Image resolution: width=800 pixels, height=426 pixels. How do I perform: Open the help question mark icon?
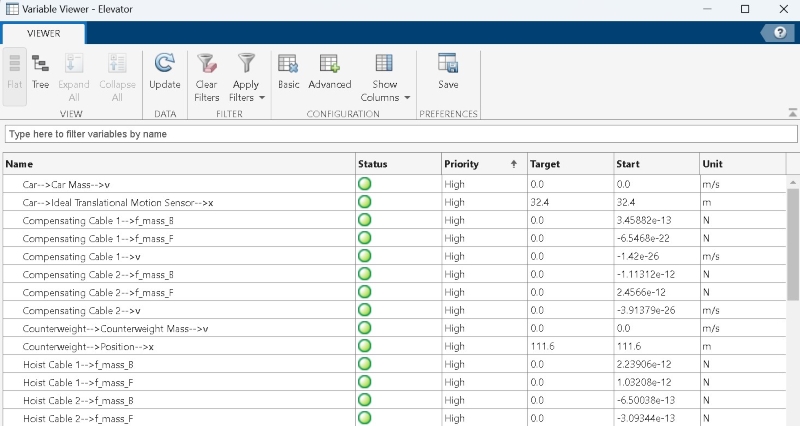coord(779,33)
